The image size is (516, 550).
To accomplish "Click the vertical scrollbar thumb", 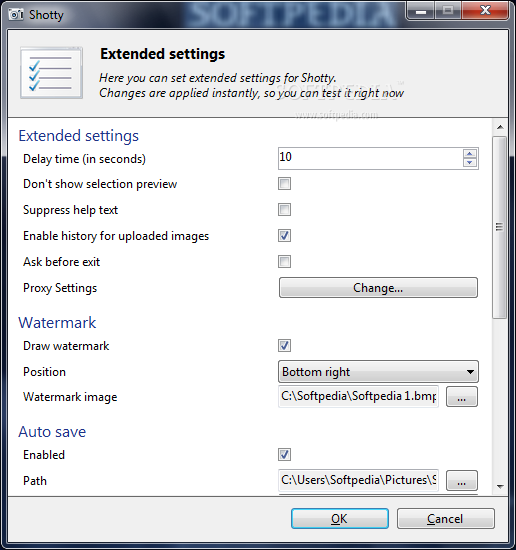I will click(500, 227).
